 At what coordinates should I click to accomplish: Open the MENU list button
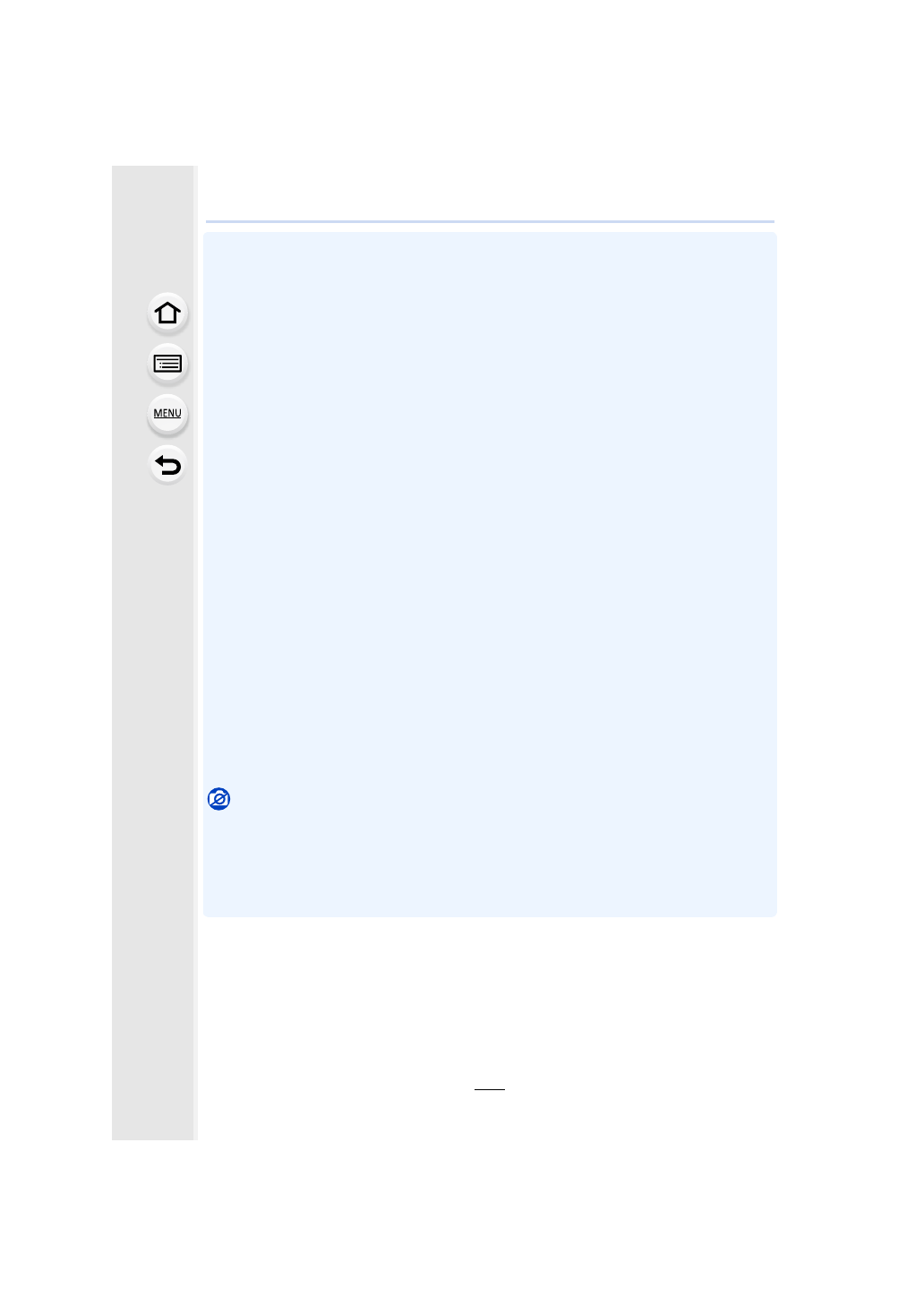pyautogui.click(x=167, y=414)
